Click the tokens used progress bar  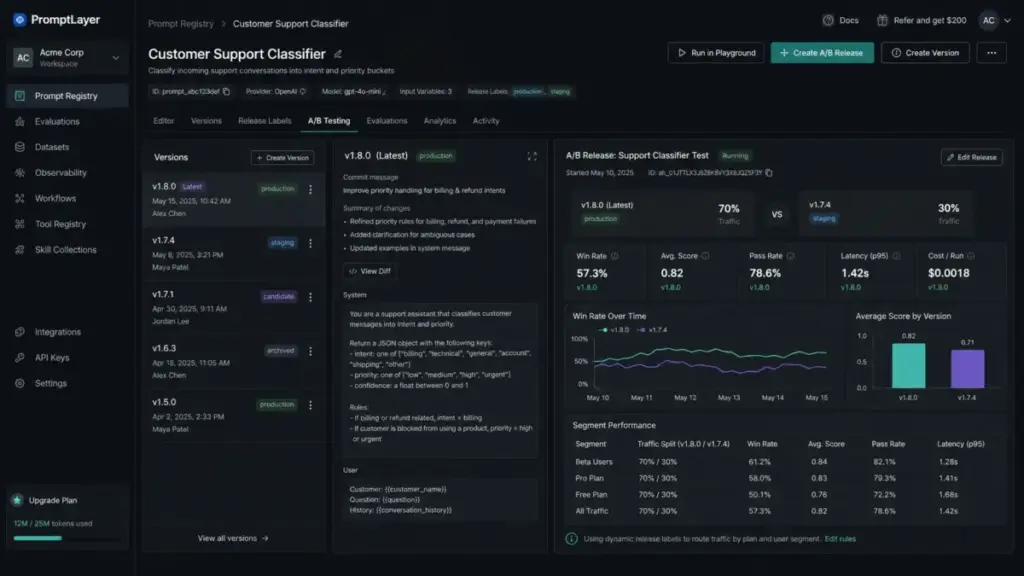click(66, 538)
